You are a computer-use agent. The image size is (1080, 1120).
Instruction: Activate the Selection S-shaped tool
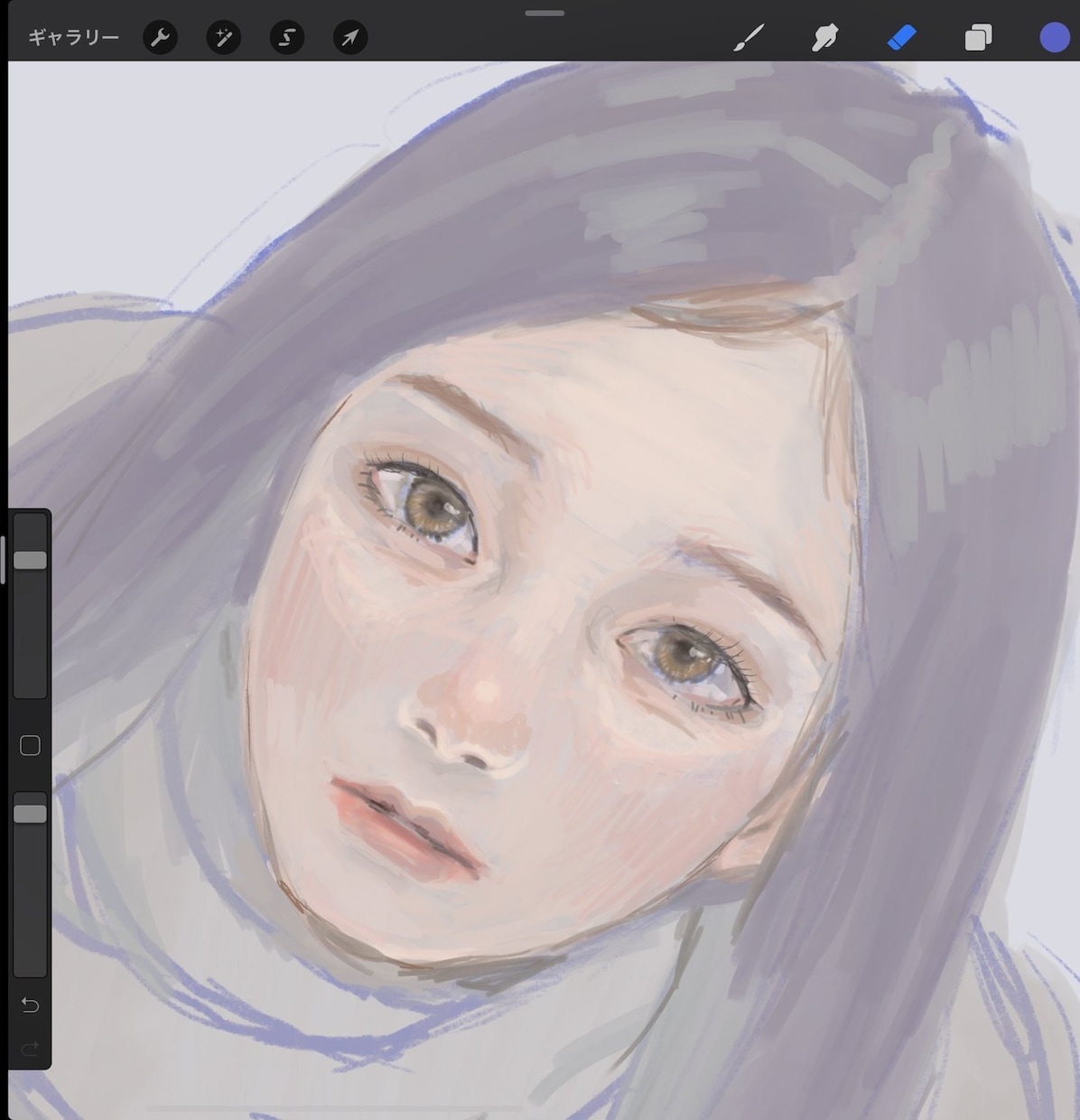[287, 38]
